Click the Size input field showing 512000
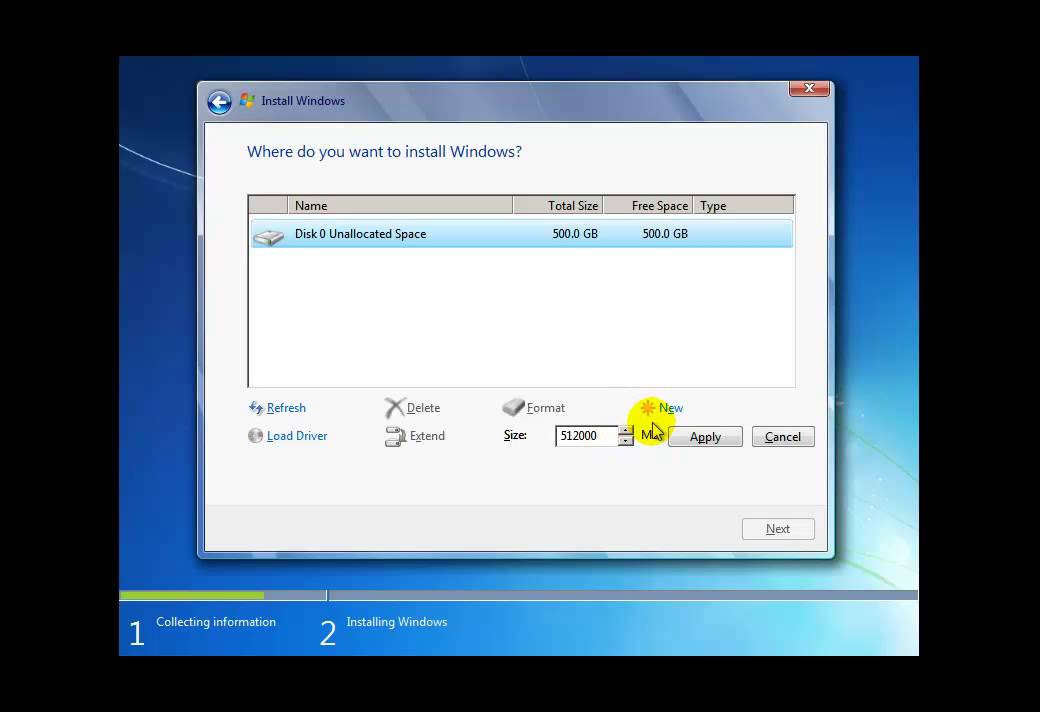Image resolution: width=1040 pixels, height=712 pixels. [x=587, y=436]
